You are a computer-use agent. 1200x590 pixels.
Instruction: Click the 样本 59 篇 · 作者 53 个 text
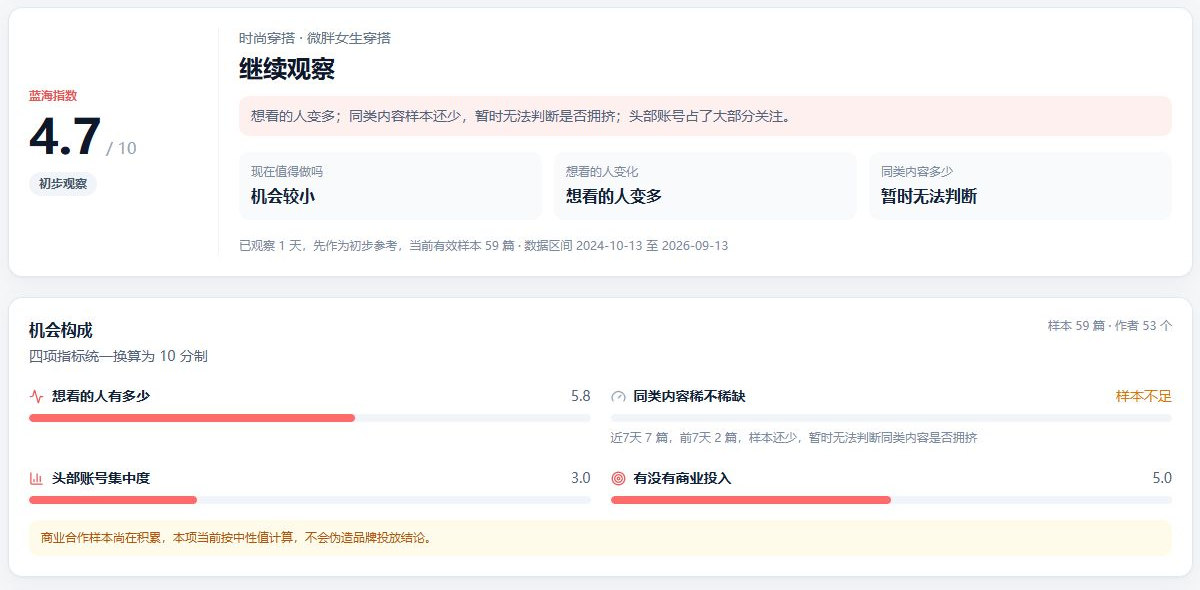(1110, 326)
